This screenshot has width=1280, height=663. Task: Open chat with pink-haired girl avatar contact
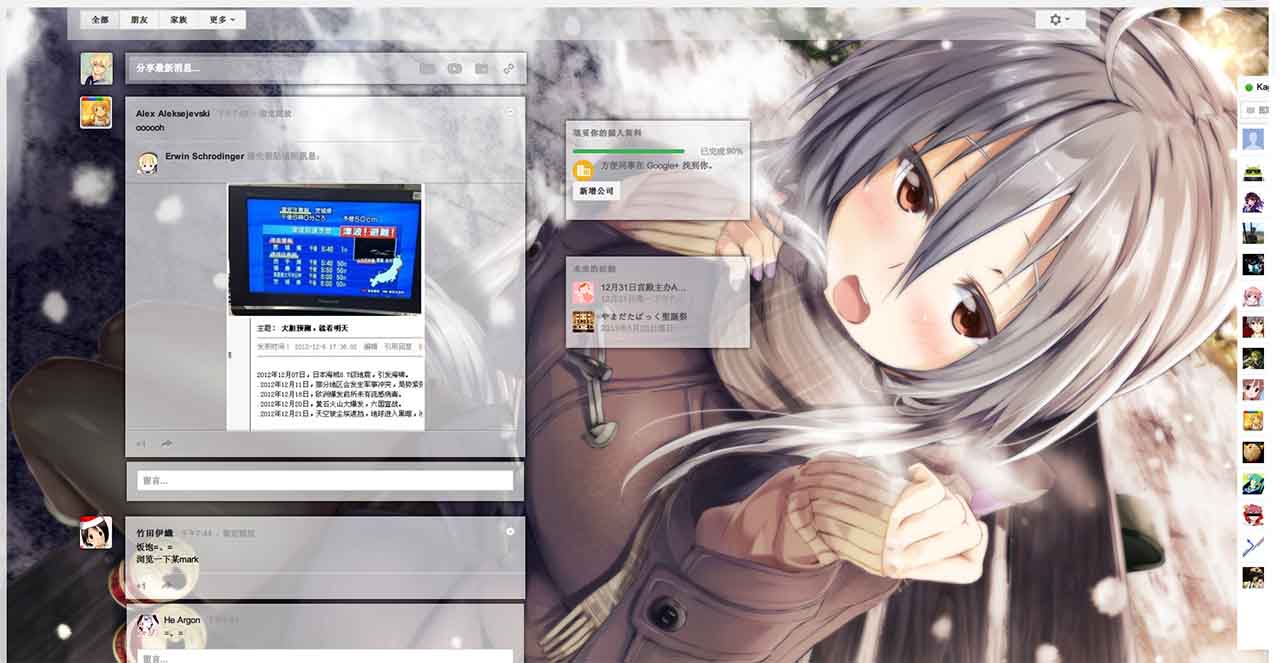[1253, 296]
